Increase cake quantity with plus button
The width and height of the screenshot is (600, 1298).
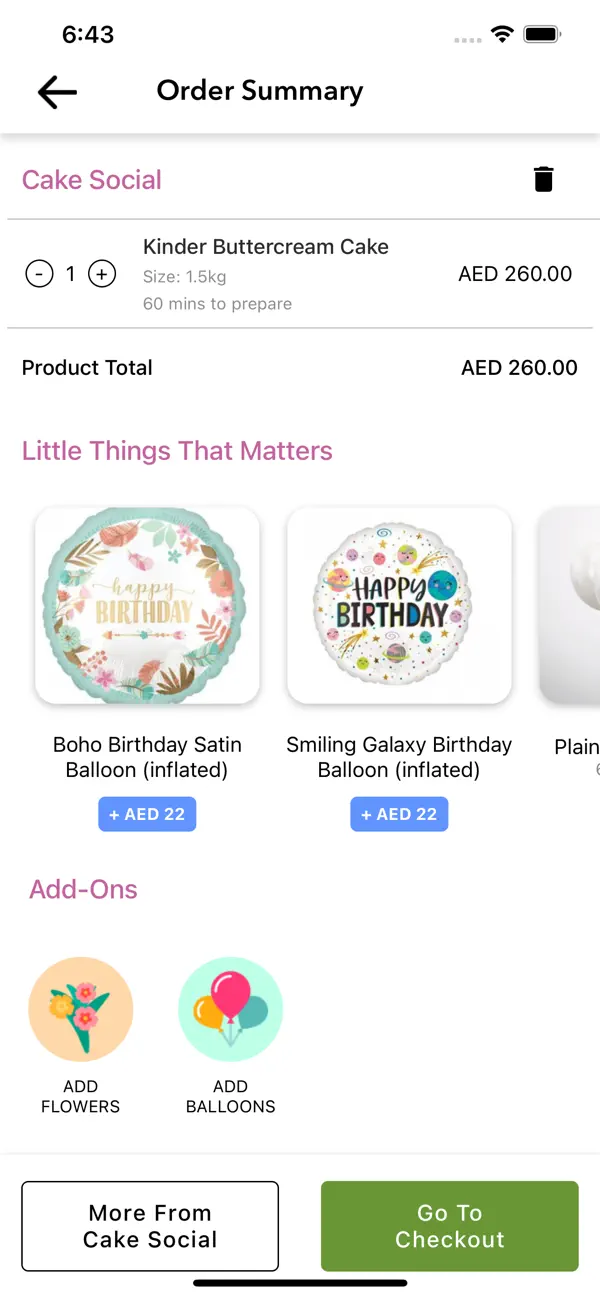coord(102,273)
